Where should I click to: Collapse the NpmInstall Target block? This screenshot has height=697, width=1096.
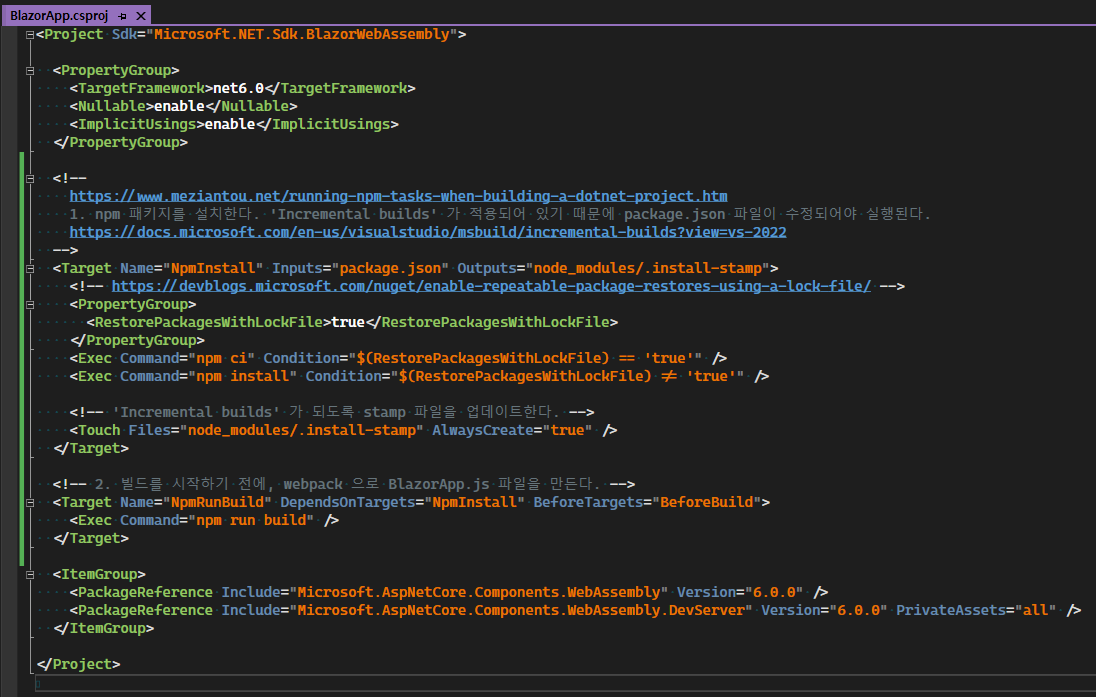29,268
